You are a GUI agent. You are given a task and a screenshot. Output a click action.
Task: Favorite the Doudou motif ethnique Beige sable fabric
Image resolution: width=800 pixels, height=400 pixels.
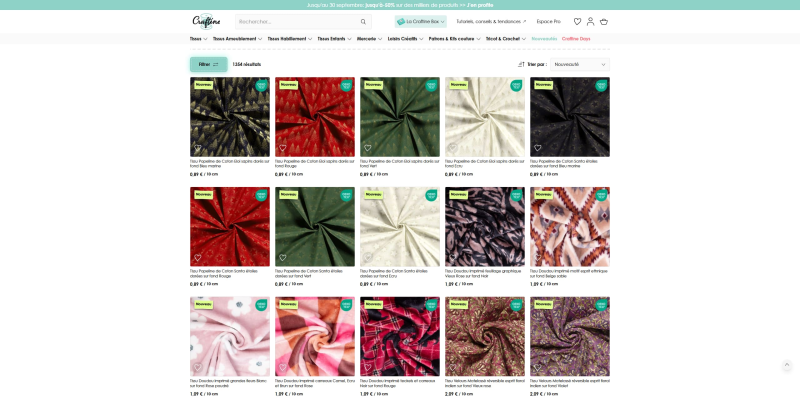pos(537,258)
